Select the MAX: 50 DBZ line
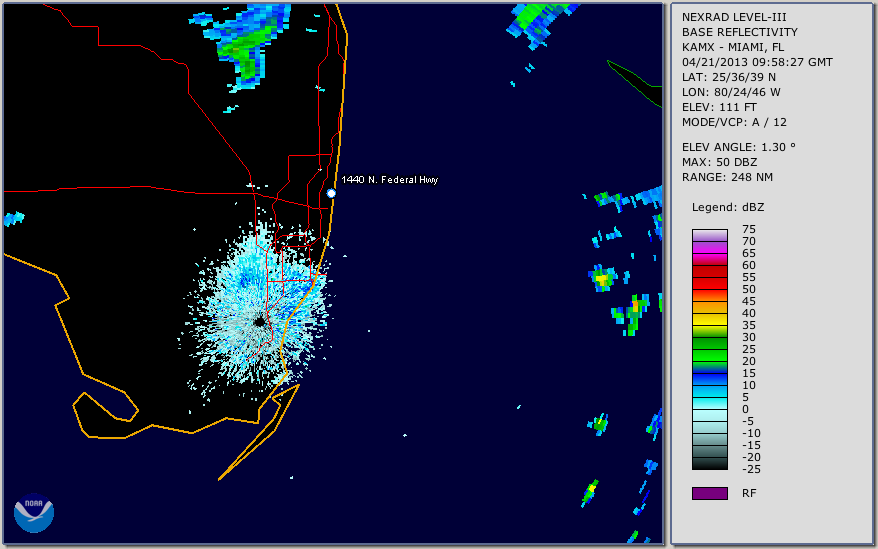This screenshot has width=878, height=549. point(719,162)
